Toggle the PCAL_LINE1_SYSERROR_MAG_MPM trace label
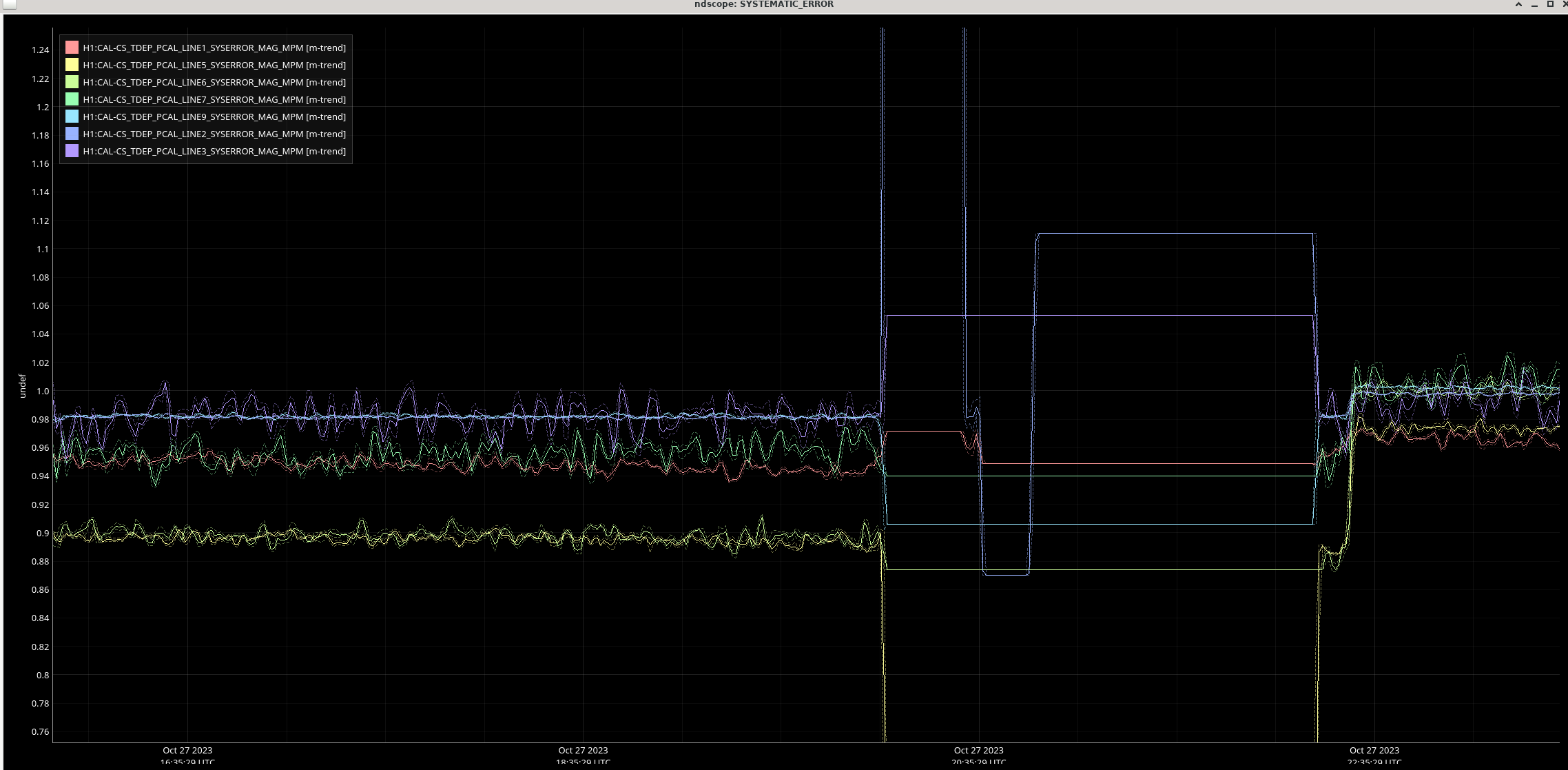This screenshot has width=1568, height=770. pyautogui.click(x=214, y=48)
